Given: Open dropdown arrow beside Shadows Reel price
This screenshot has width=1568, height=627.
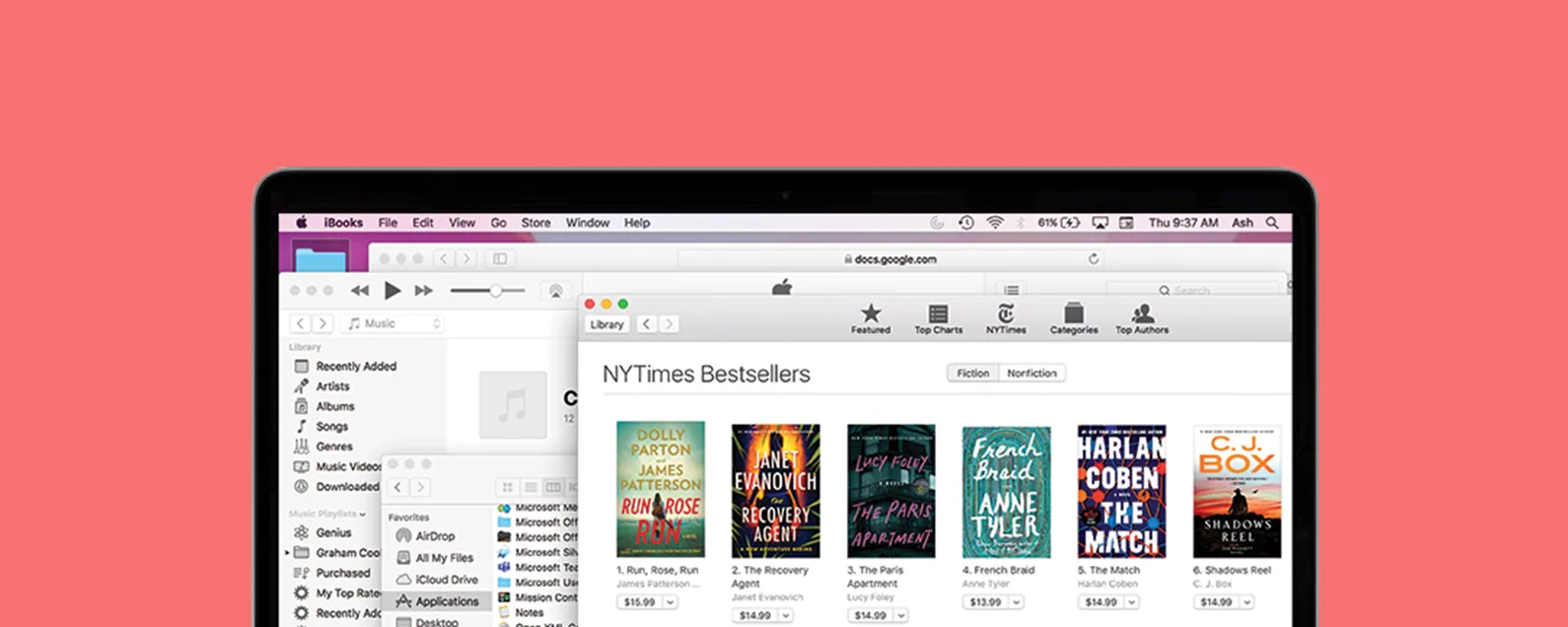Looking at the screenshot, I should click(x=1247, y=602).
